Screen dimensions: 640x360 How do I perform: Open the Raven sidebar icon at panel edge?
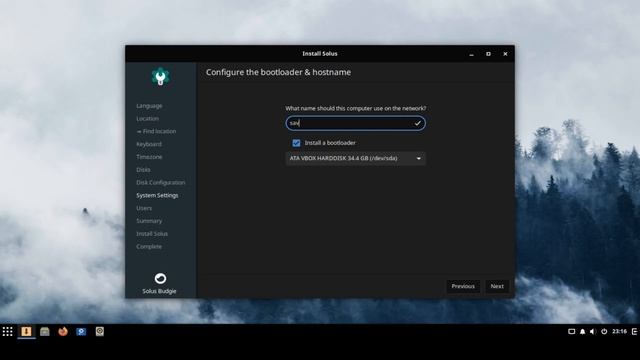635,331
